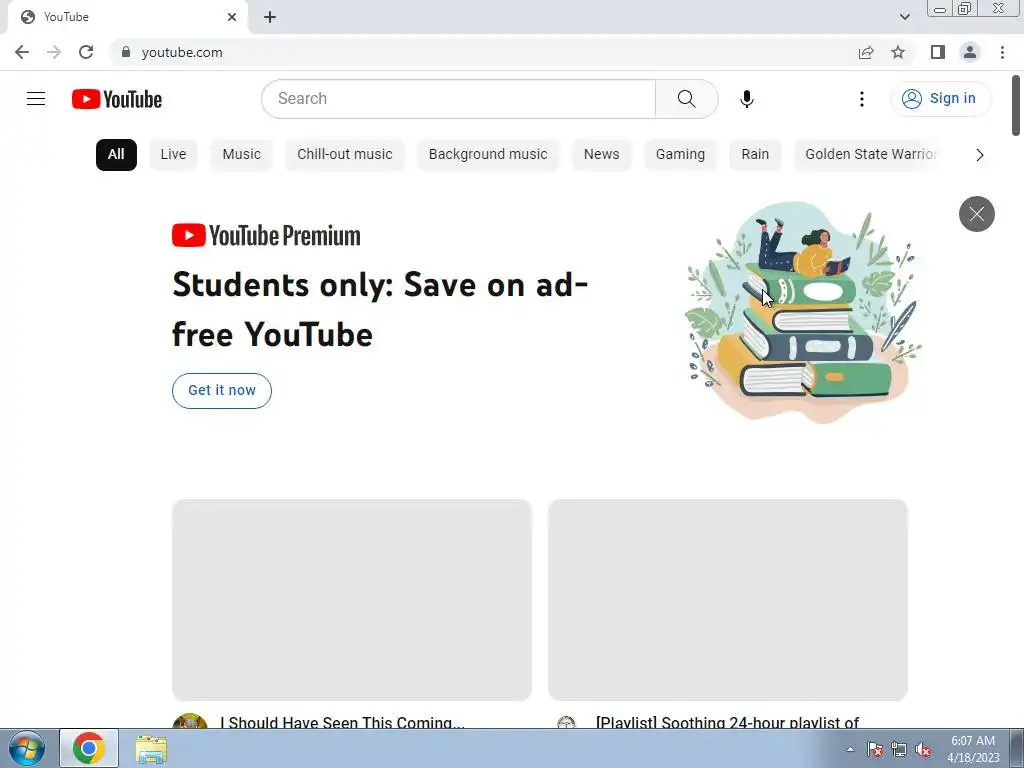Show hidden system tray icons

[850, 749]
